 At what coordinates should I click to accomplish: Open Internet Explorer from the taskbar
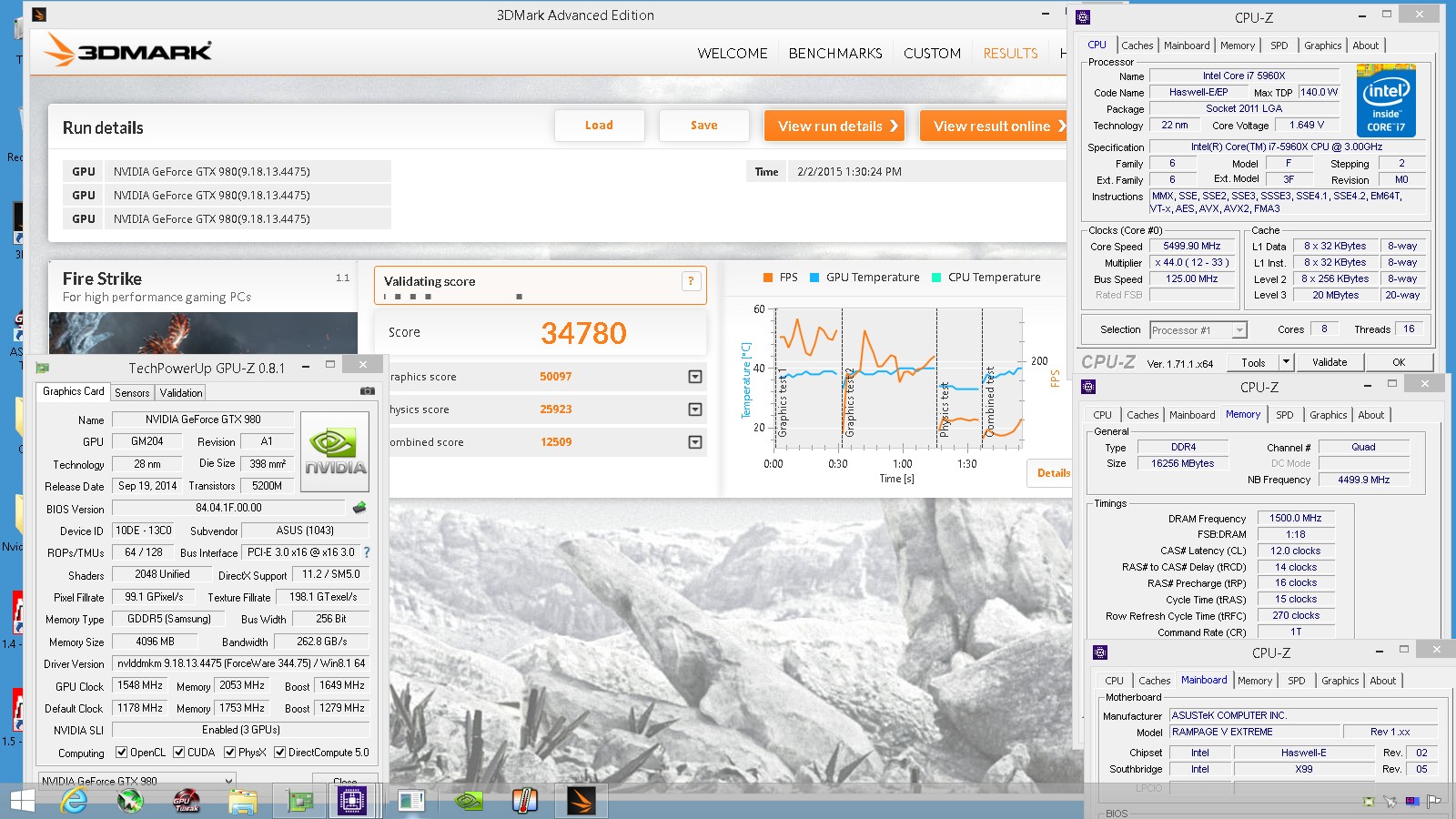tap(75, 801)
